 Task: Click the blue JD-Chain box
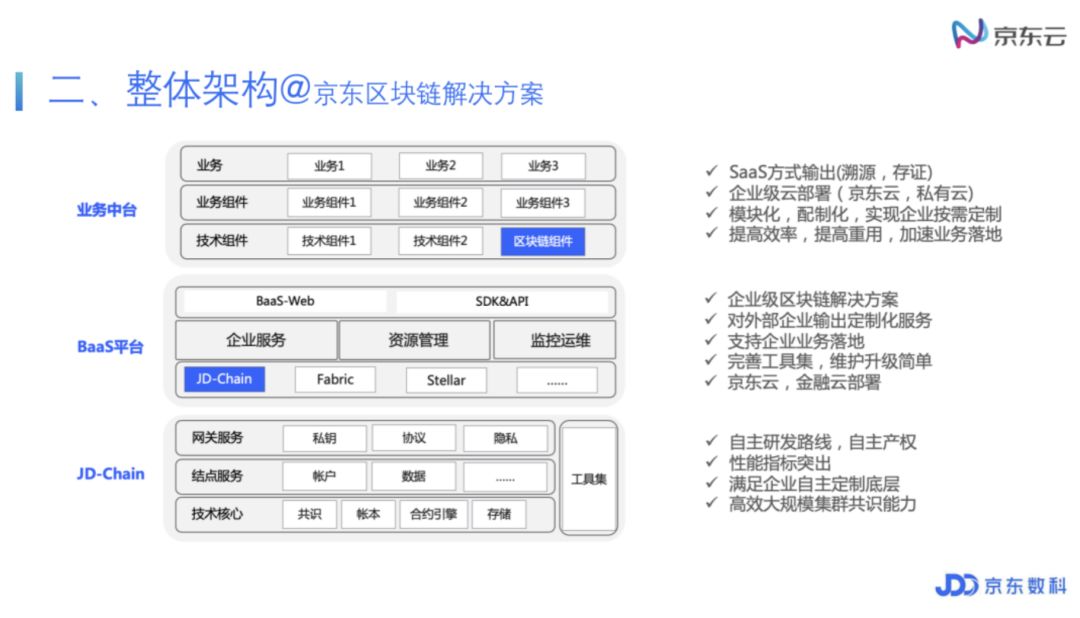click(x=225, y=379)
